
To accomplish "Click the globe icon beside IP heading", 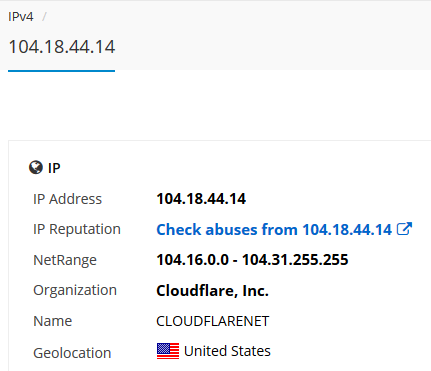I will 36,168.
